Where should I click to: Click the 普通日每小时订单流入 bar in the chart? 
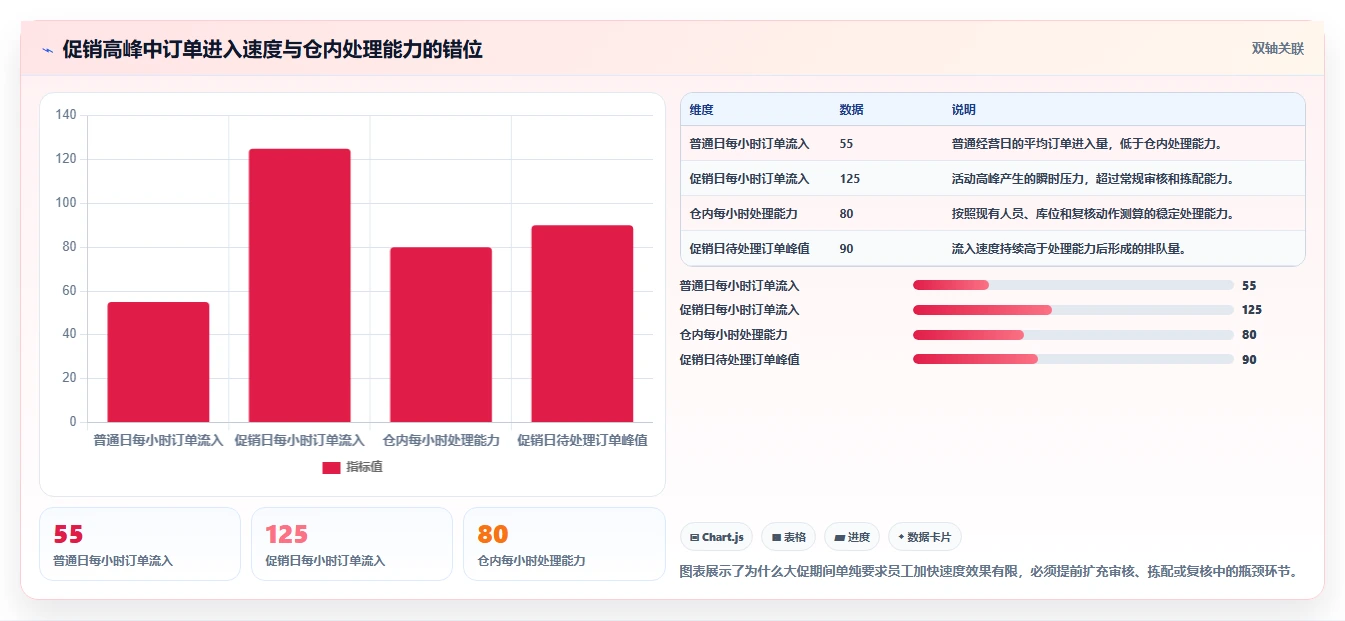(158, 362)
